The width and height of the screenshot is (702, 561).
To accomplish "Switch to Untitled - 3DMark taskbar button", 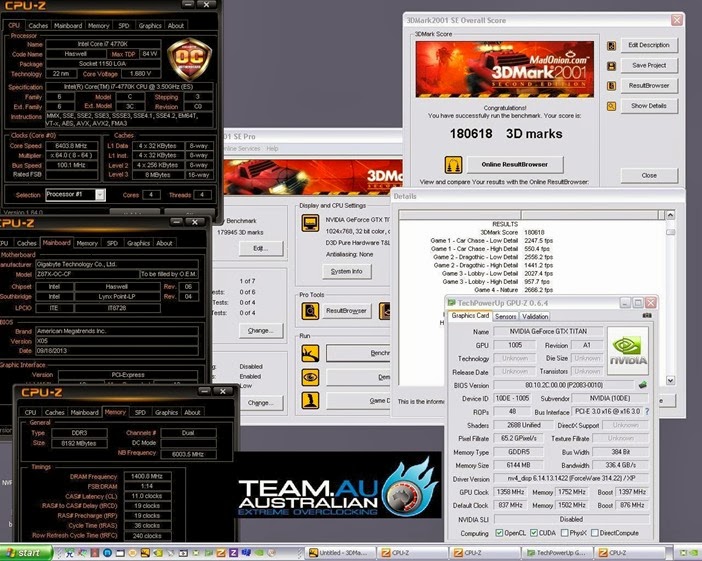I will [x=341, y=553].
